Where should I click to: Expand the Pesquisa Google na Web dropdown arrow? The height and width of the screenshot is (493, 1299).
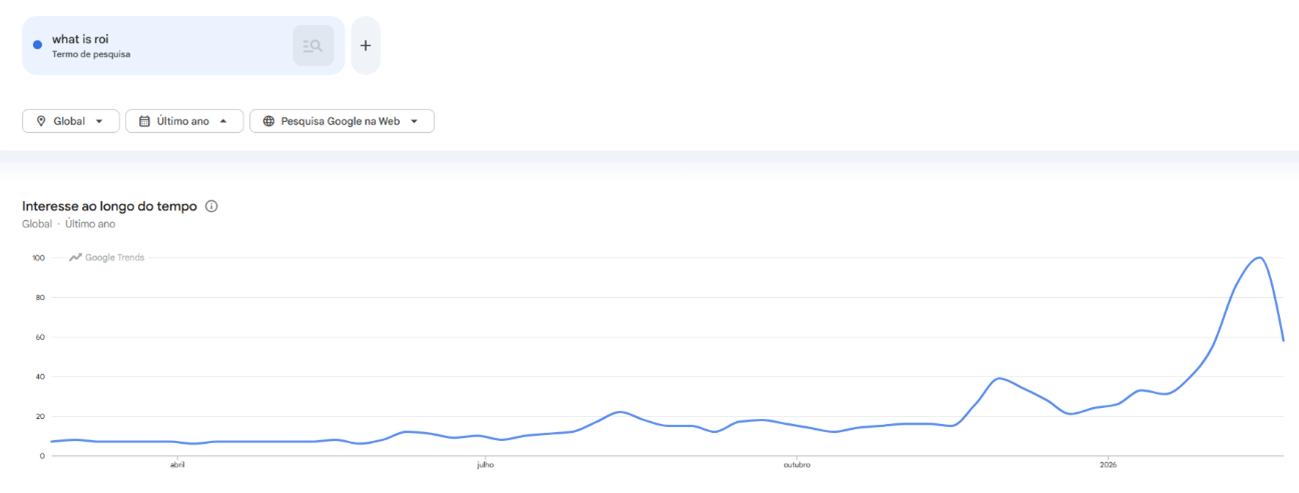coord(414,121)
